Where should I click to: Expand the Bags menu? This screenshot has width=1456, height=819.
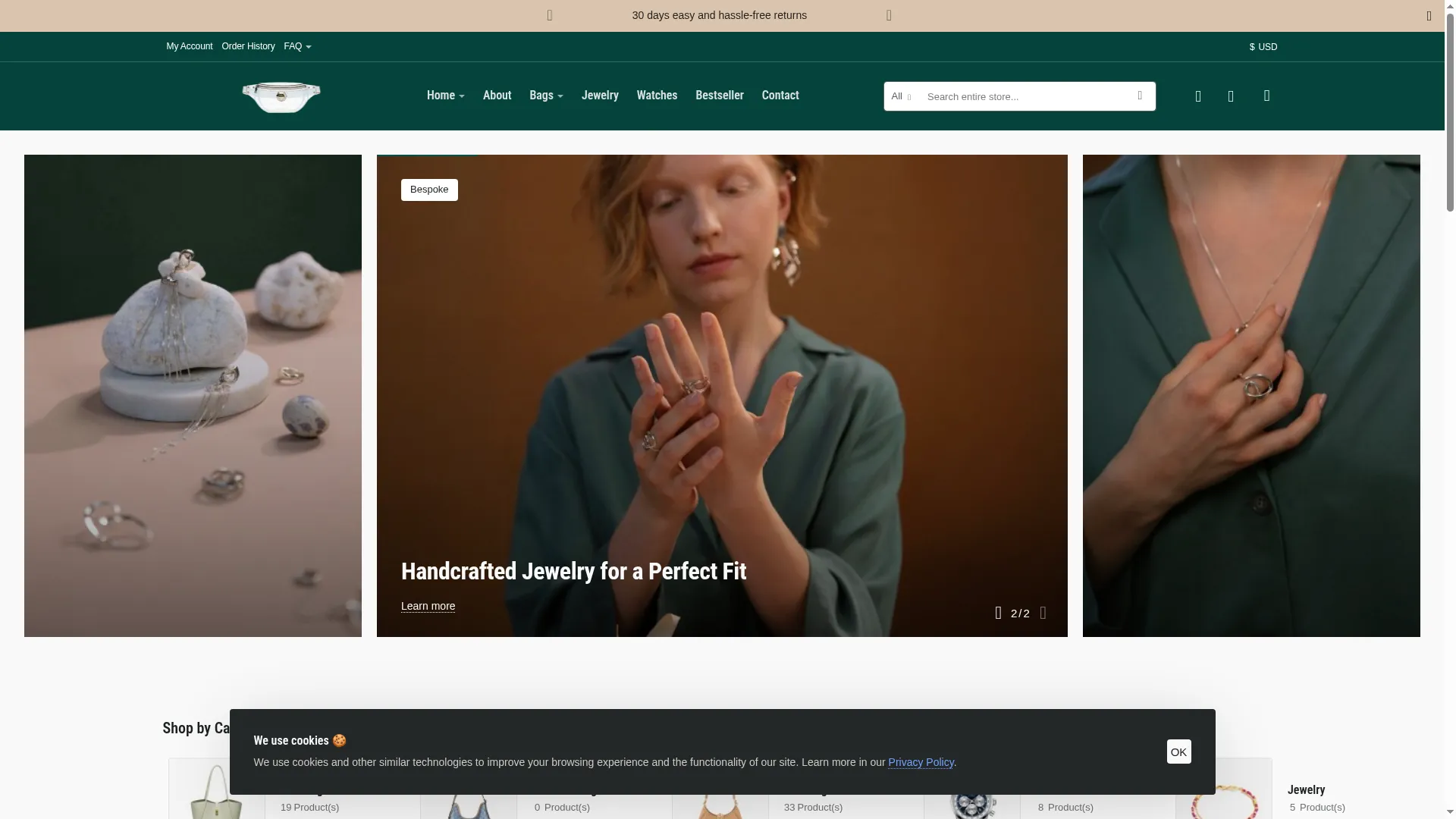(x=546, y=96)
